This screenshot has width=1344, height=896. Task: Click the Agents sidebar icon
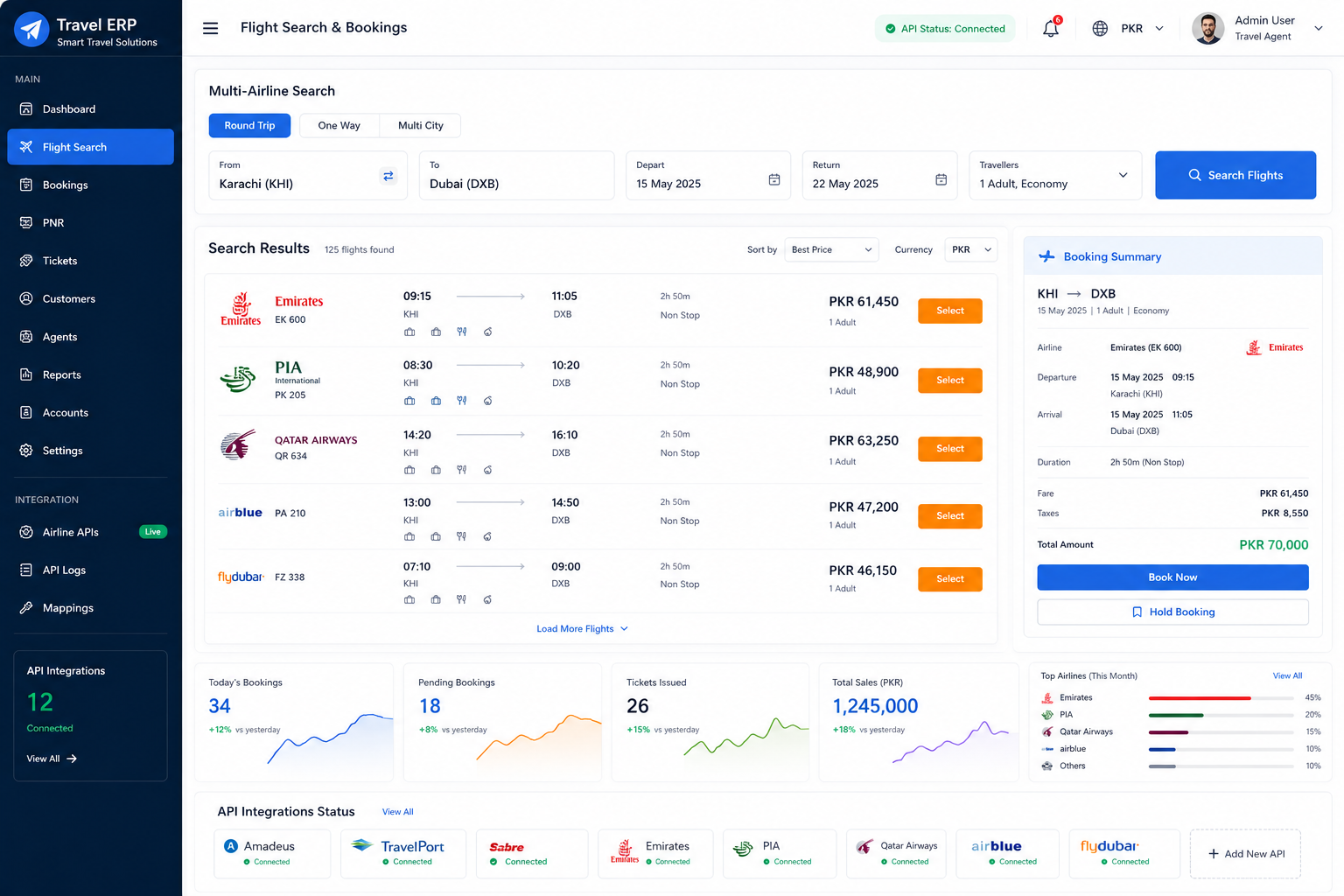pos(26,336)
